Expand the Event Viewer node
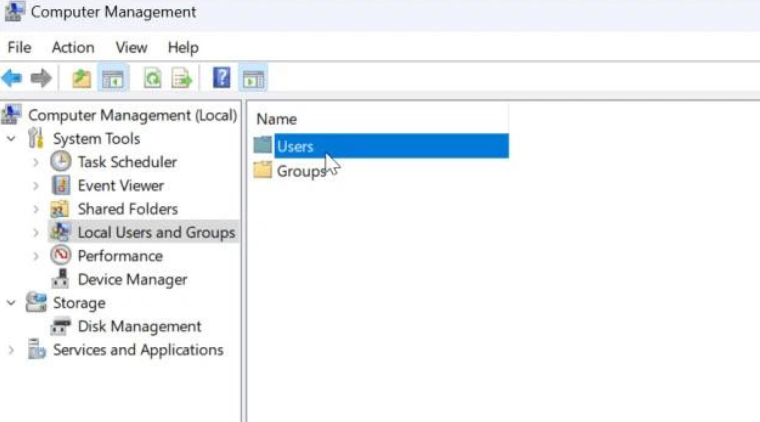This screenshot has height=422, width=760. (x=36, y=186)
